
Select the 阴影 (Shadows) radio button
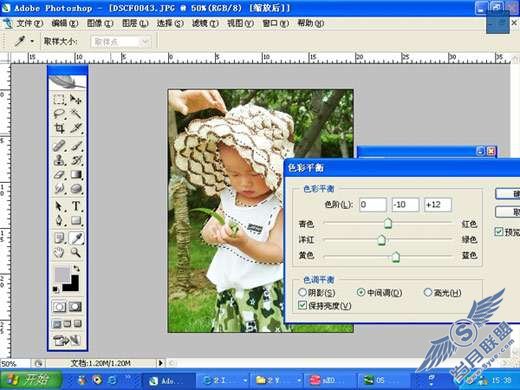302,292
